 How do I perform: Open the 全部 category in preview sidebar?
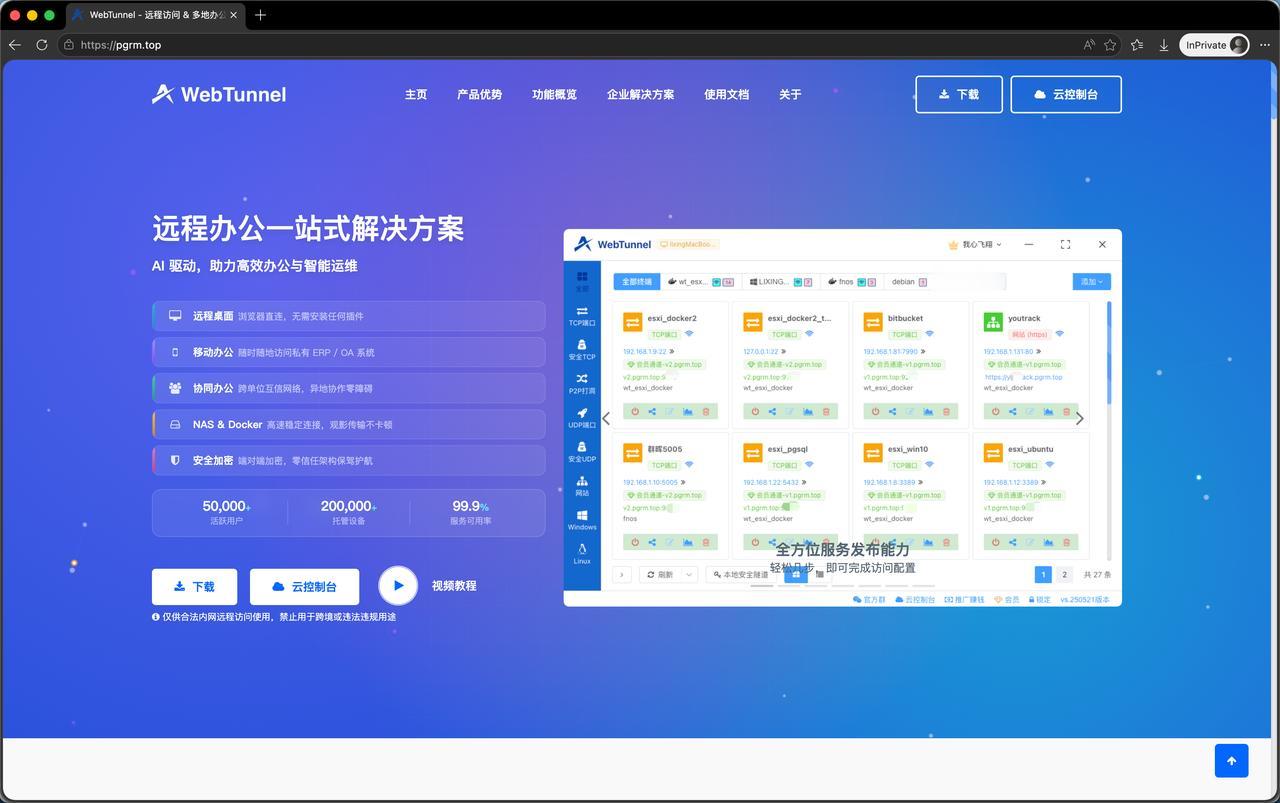[x=582, y=281]
